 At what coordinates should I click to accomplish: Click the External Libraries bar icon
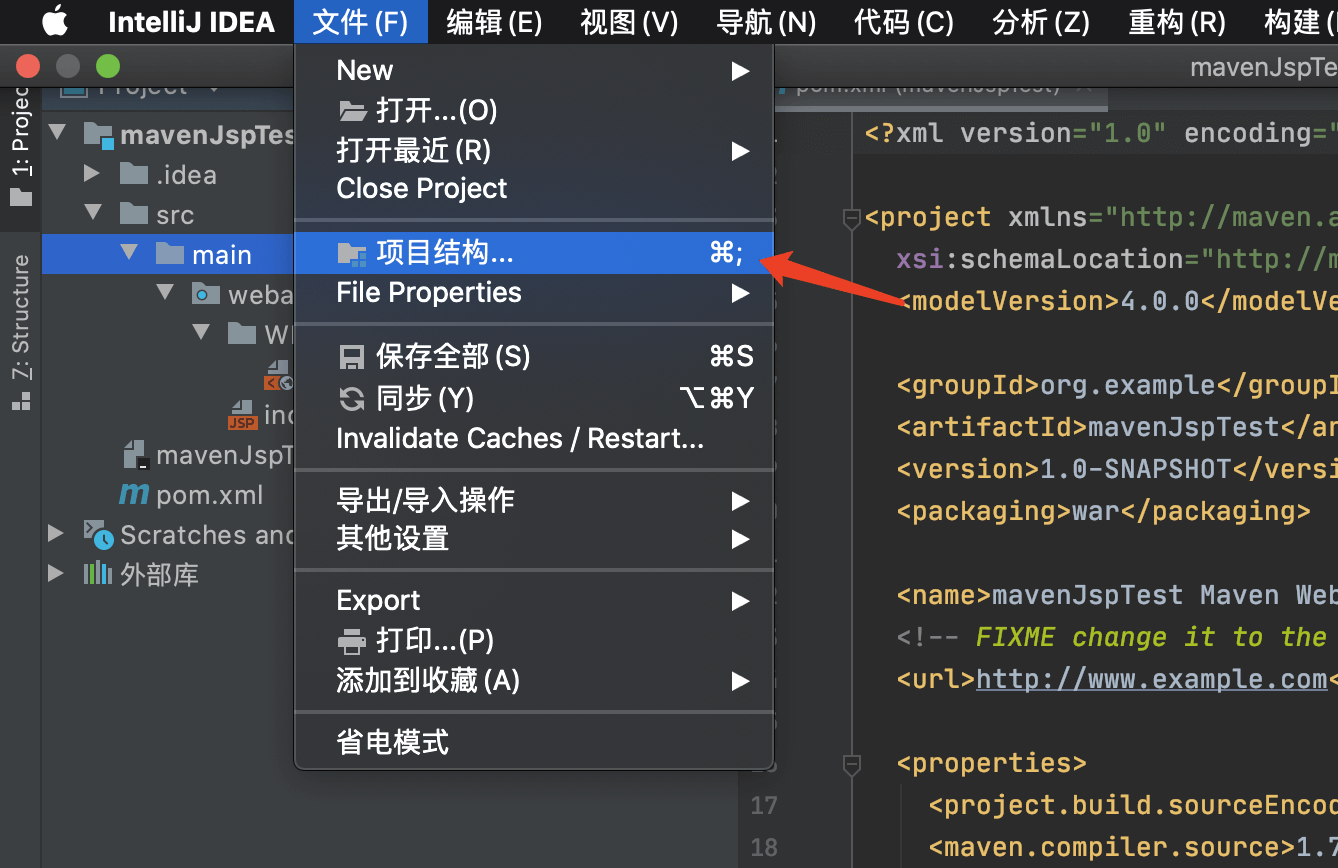pos(97,574)
